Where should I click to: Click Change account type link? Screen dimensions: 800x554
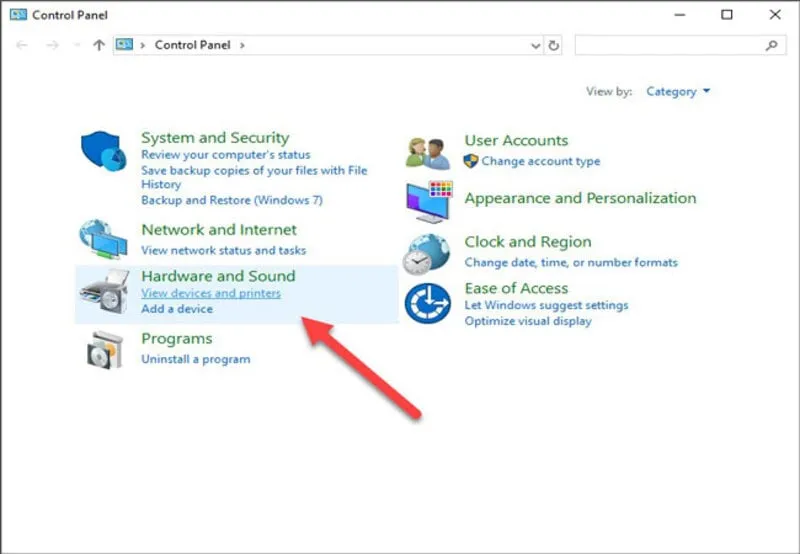[x=540, y=161]
